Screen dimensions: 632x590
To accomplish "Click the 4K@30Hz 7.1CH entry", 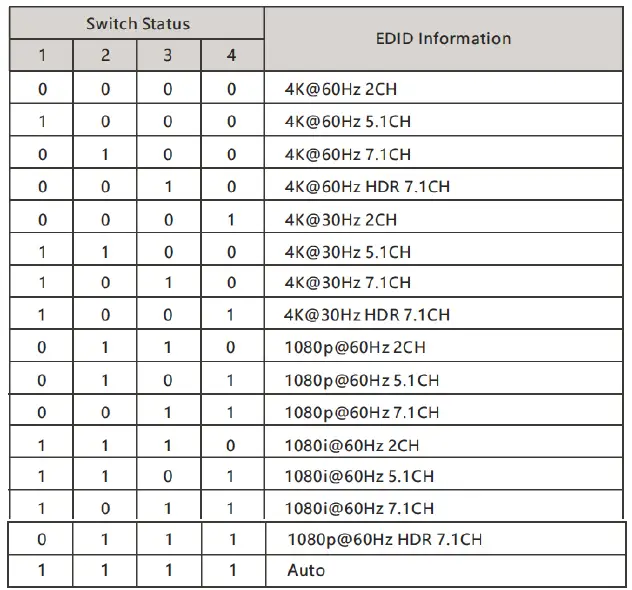I will pyautogui.click(x=347, y=283).
